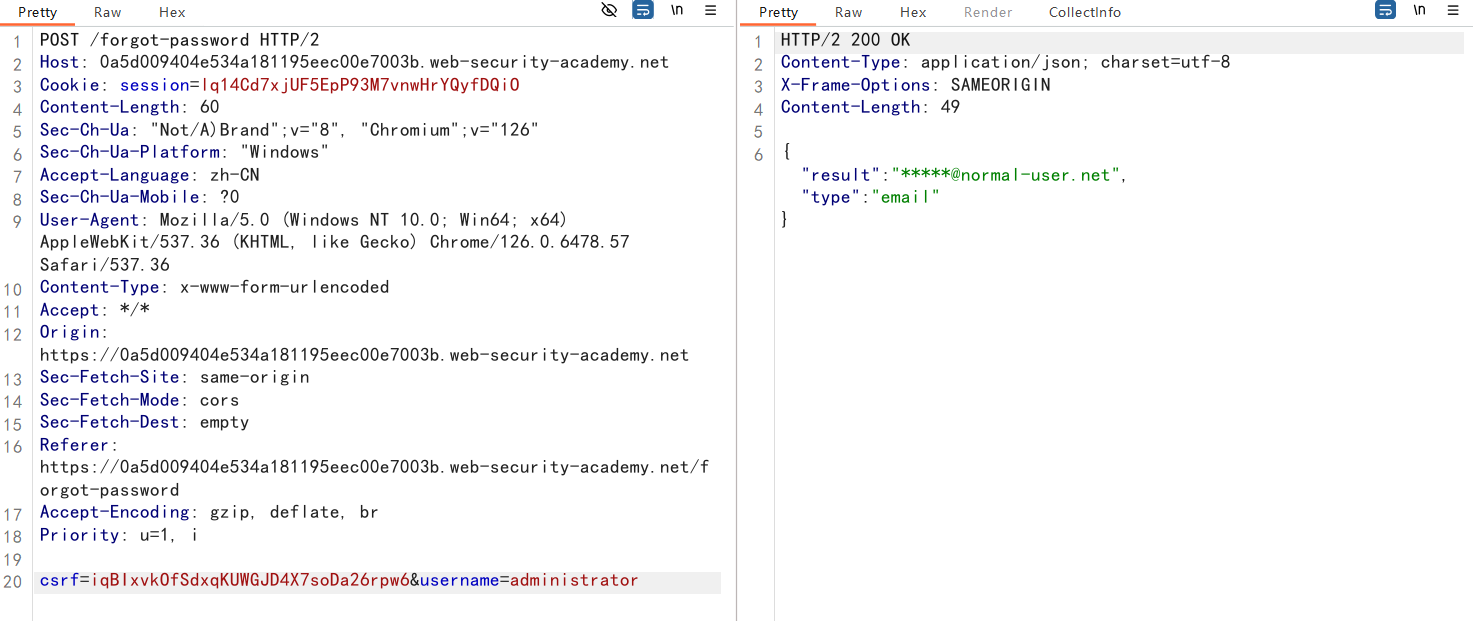This screenshot has width=1473, height=621.
Task: Open the response Render tab
Action: [x=988, y=12]
